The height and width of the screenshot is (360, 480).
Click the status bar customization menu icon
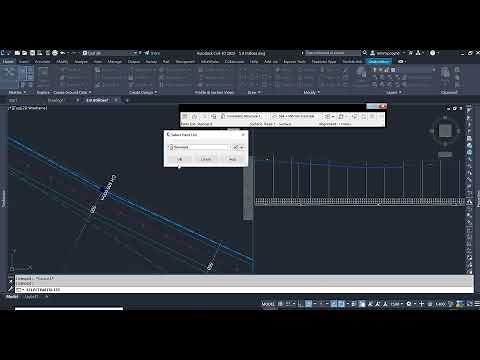click(477, 304)
